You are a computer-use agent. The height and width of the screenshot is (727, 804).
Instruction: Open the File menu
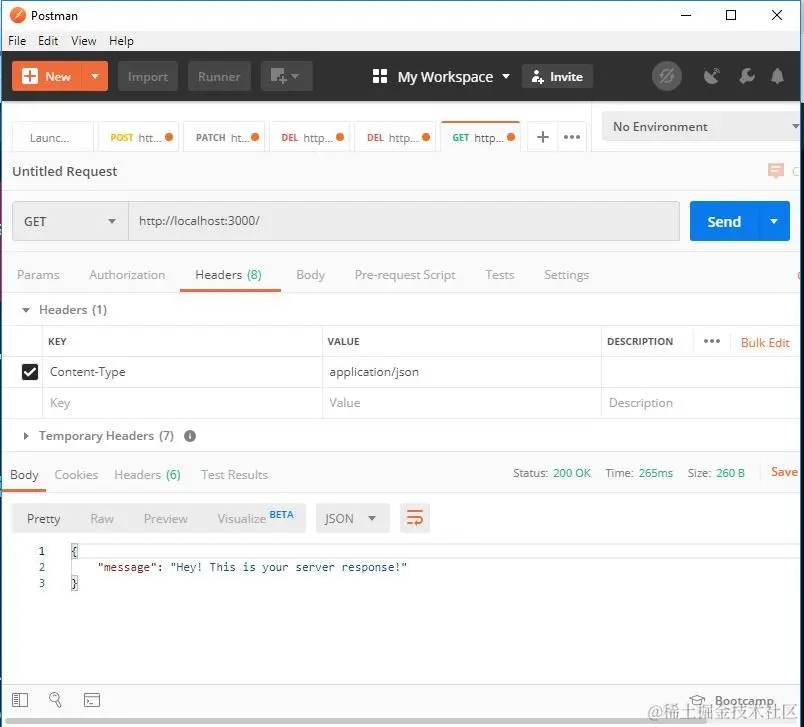[17, 41]
